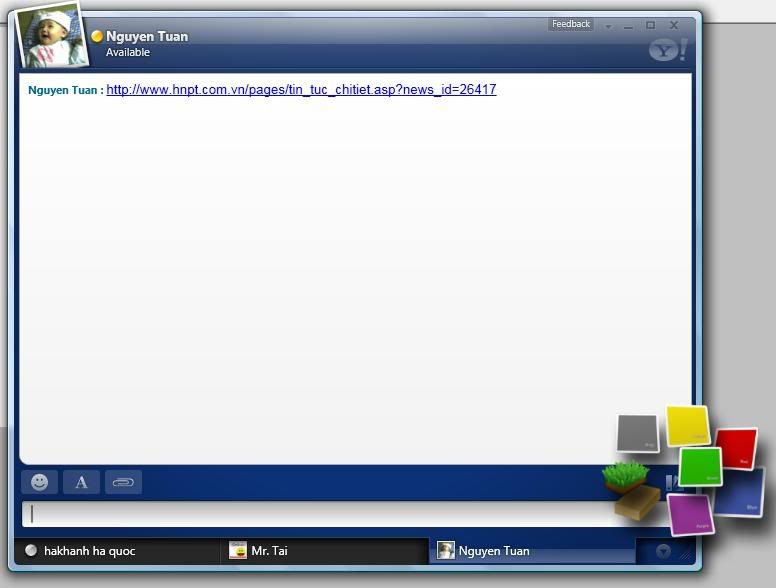776x588 pixels.
Task: Click Nguyen Tuan's profile photo thumbnail
Action: tap(52, 37)
